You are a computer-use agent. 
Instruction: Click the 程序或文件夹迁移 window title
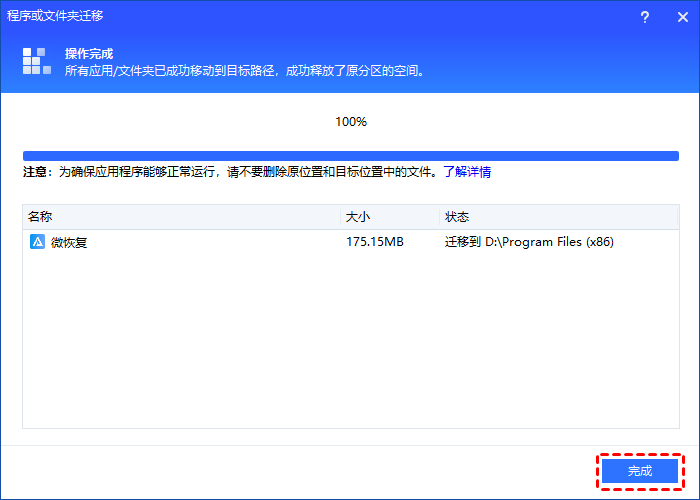coord(55,17)
